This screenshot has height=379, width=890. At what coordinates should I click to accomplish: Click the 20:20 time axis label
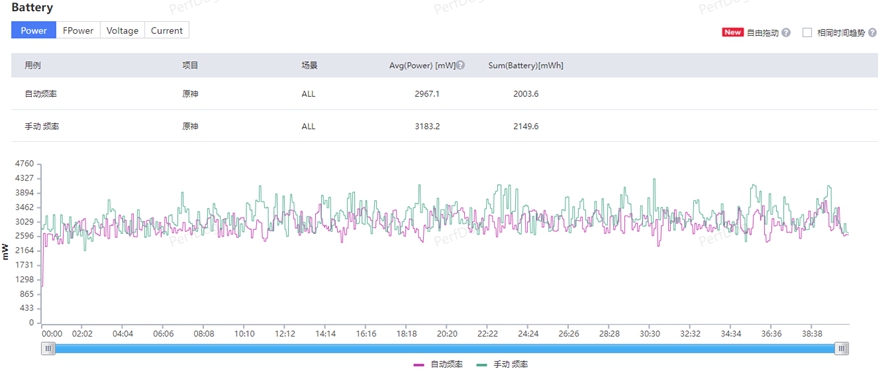click(x=447, y=334)
